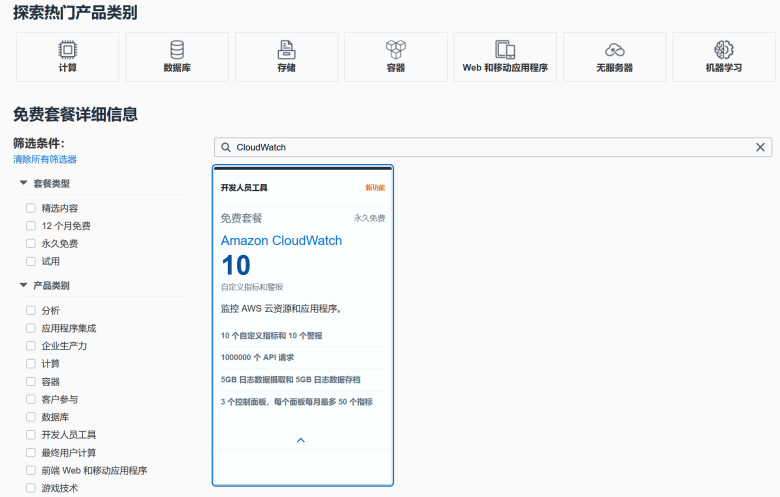Screen dimensions: 780x497
Task: Click the 自定义指标和警报 caption
Action: tap(252, 287)
